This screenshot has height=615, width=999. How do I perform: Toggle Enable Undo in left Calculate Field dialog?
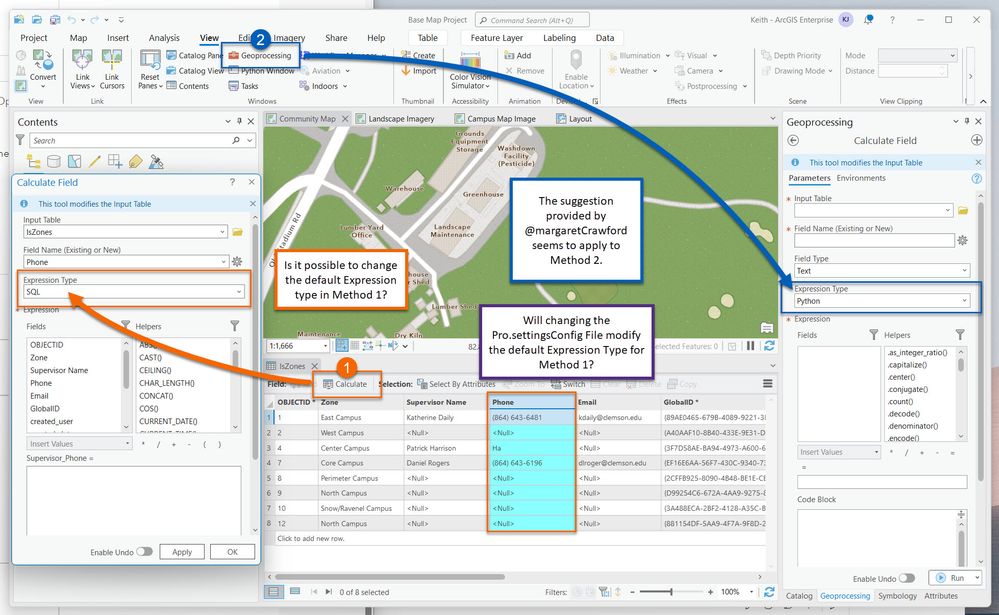pos(144,552)
